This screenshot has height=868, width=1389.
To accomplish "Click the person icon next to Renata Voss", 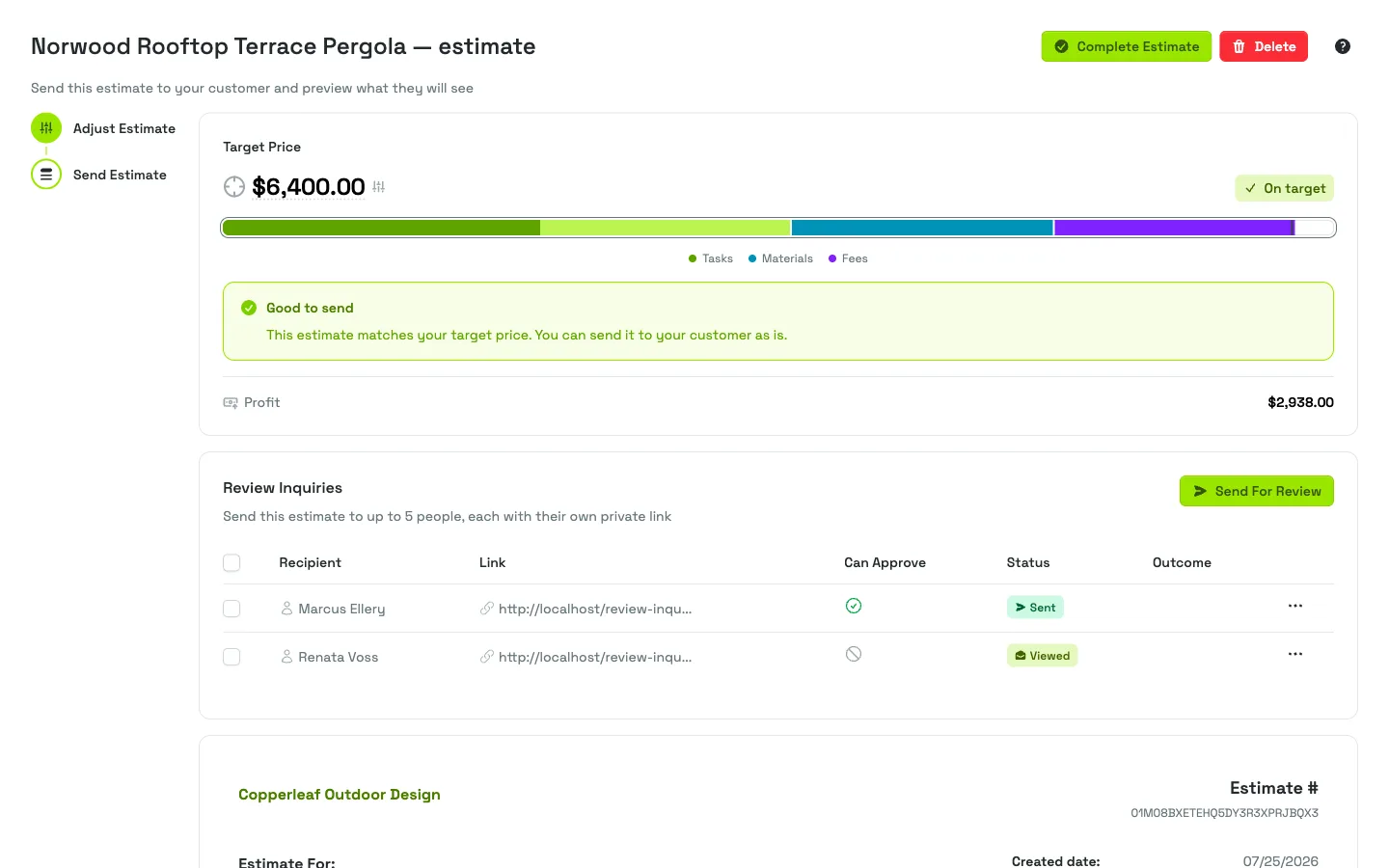I will [x=286, y=657].
